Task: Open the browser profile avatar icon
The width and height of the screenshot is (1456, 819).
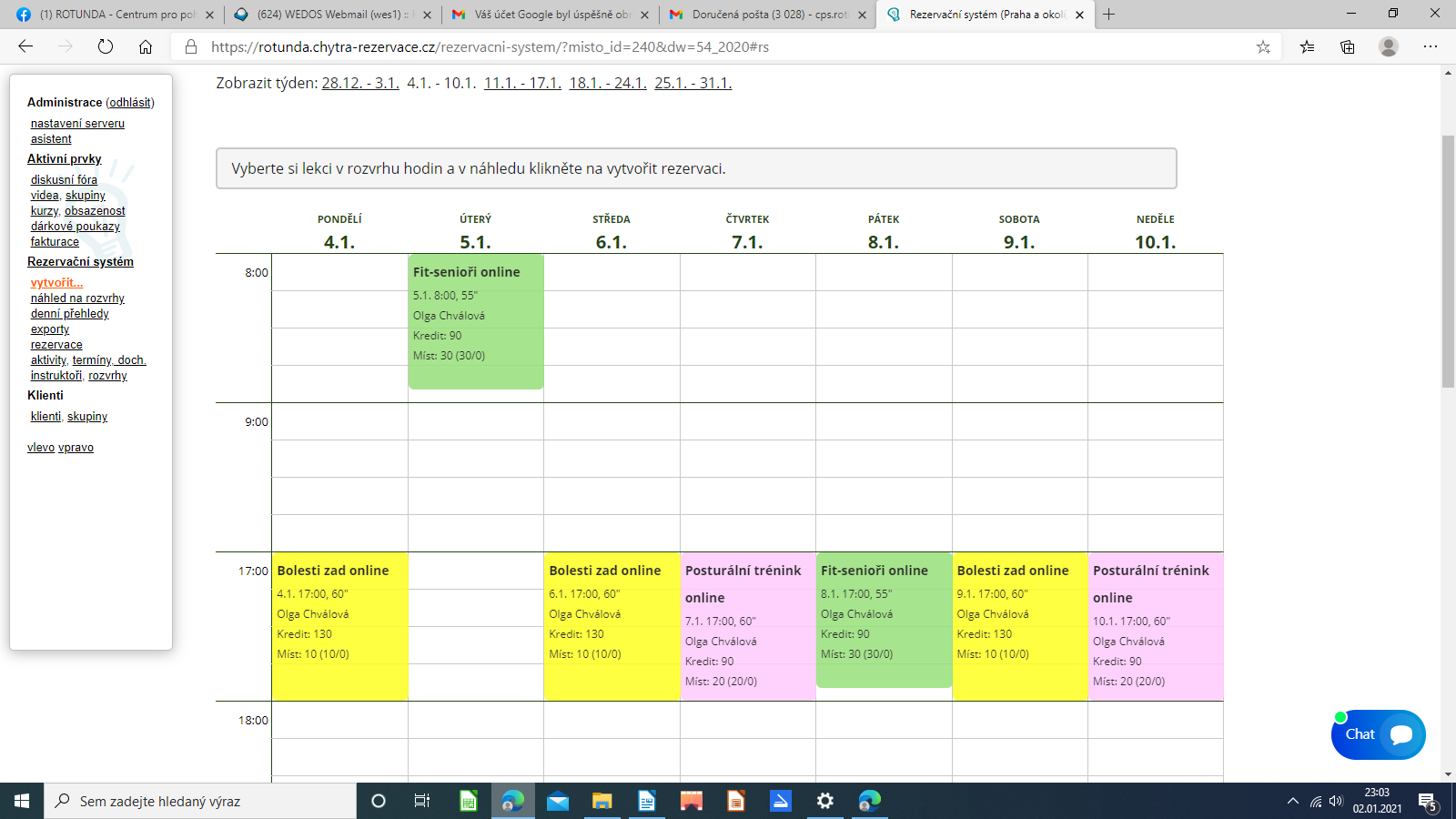Action: pyautogui.click(x=1388, y=46)
